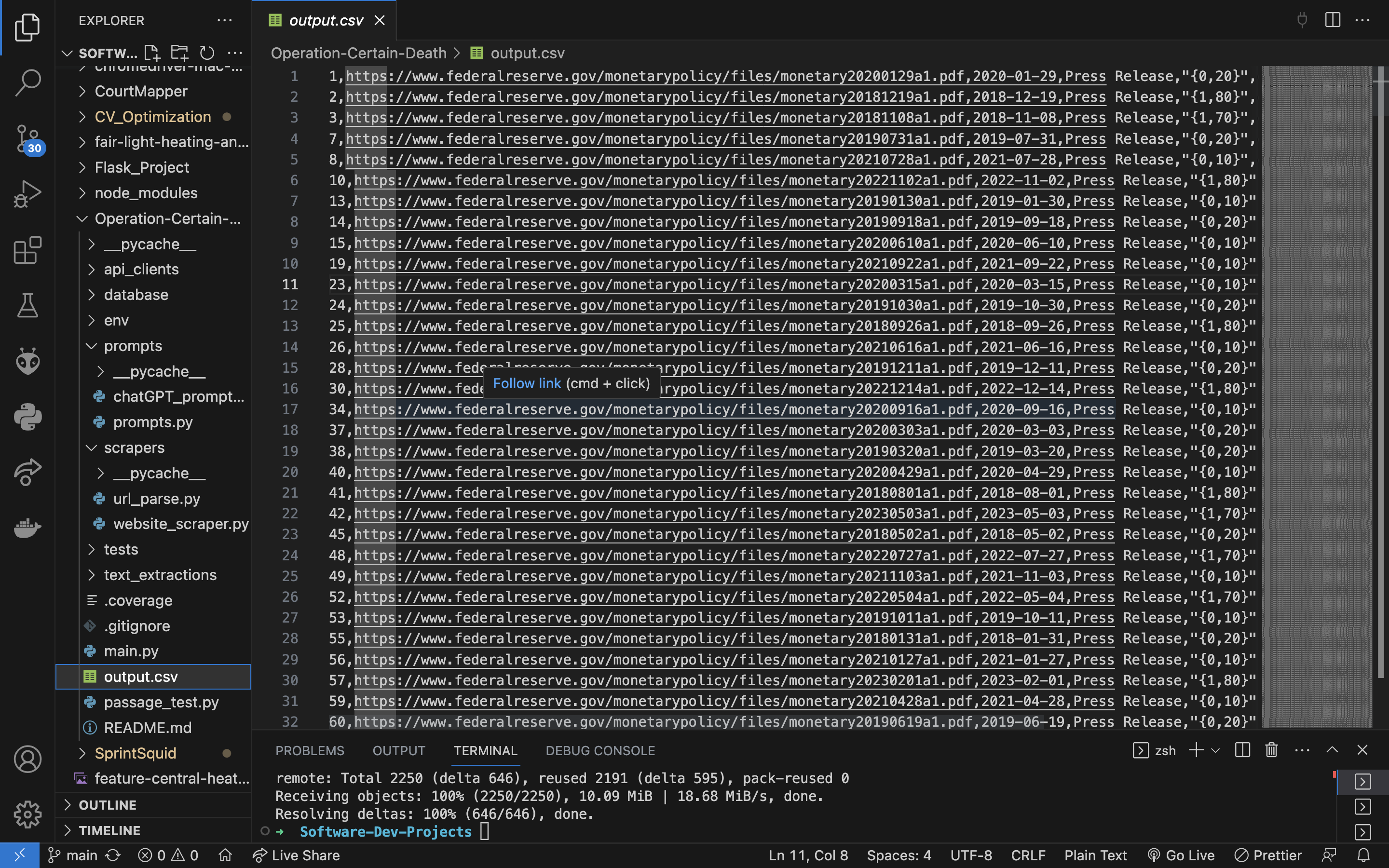The height and width of the screenshot is (868, 1389).
Task: Follow the Software-Dev-Projects link in terminal
Action: click(x=385, y=831)
